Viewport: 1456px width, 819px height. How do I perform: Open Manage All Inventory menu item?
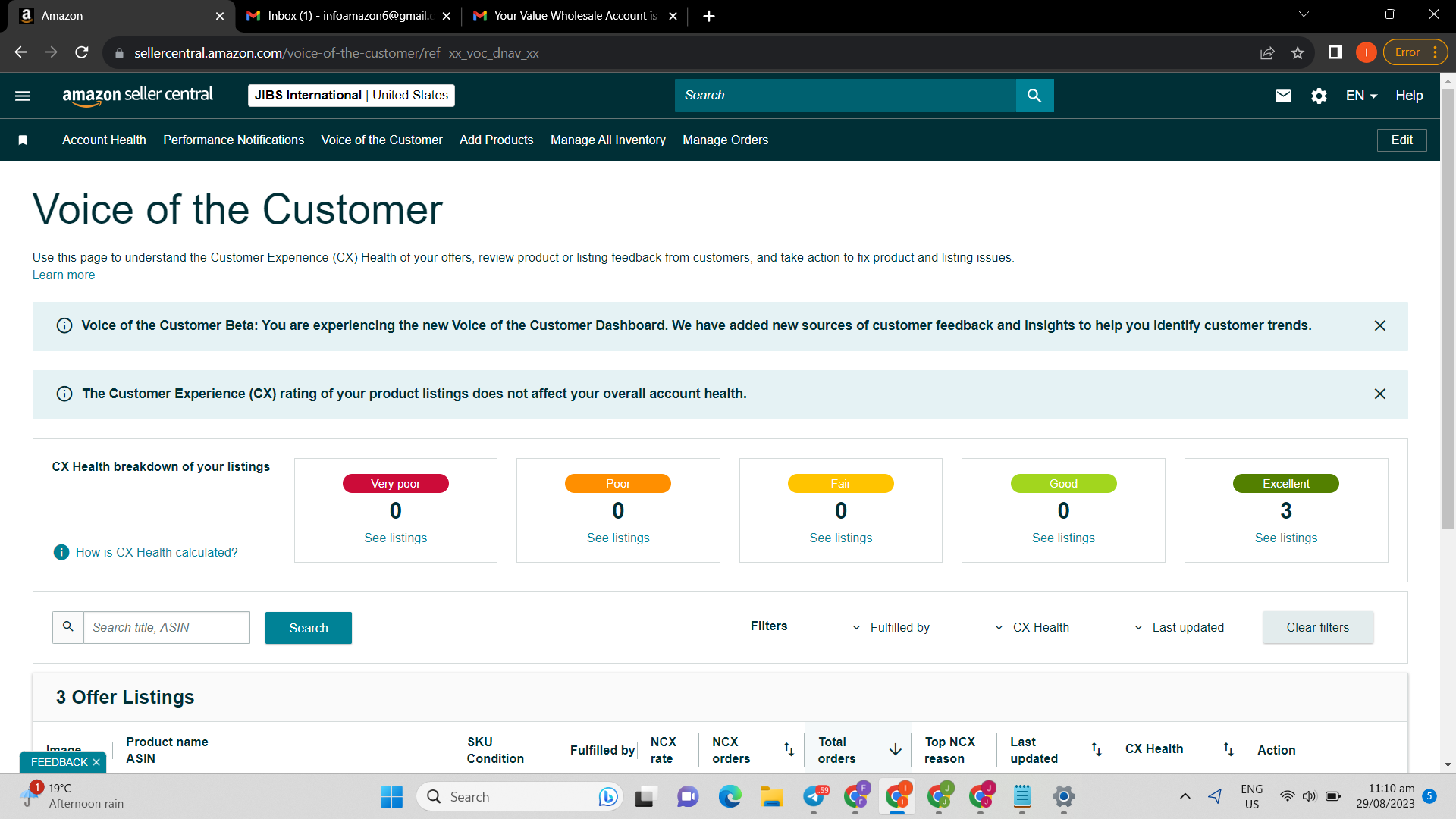coord(608,140)
